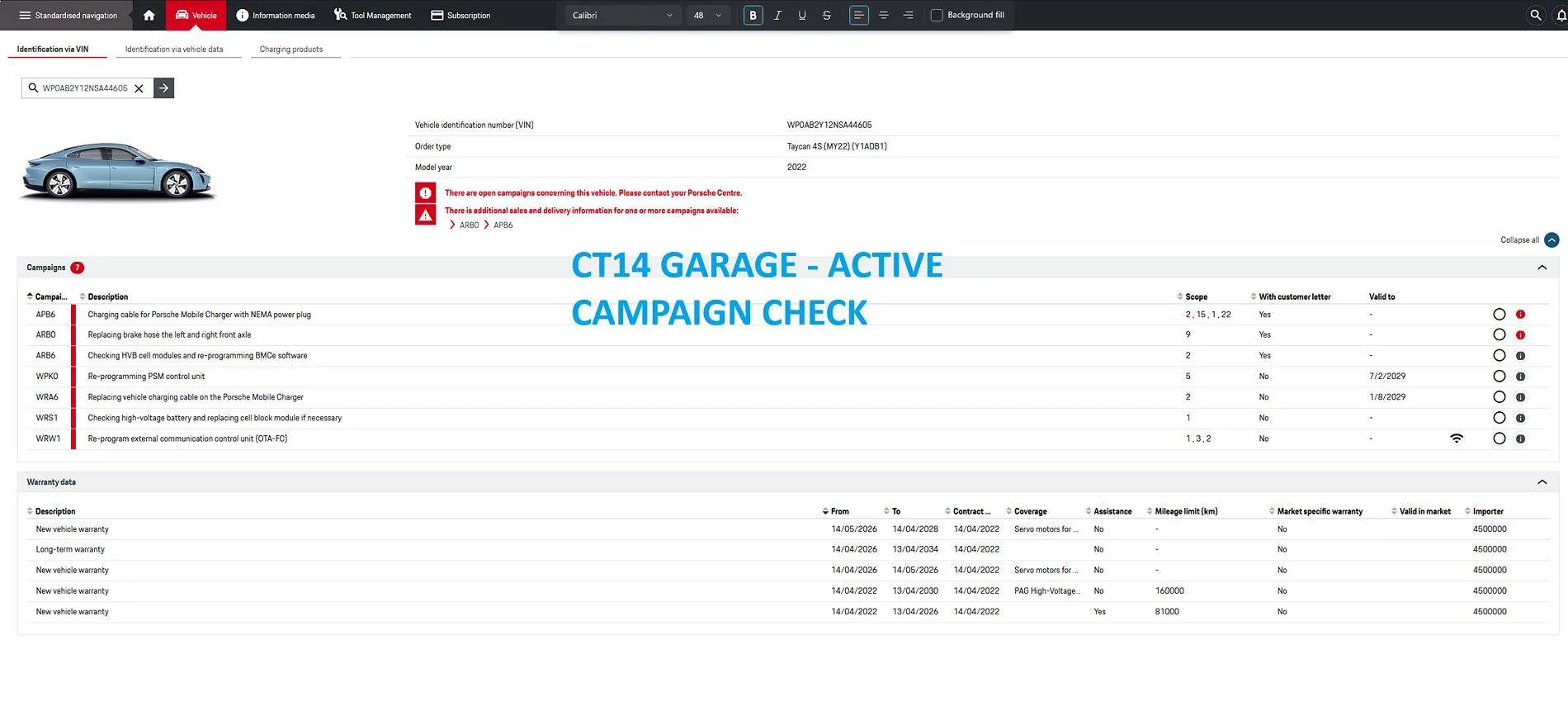Select the radio circle for ARB6
The height and width of the screenshot is (711, 1568).
(1500, 356)
